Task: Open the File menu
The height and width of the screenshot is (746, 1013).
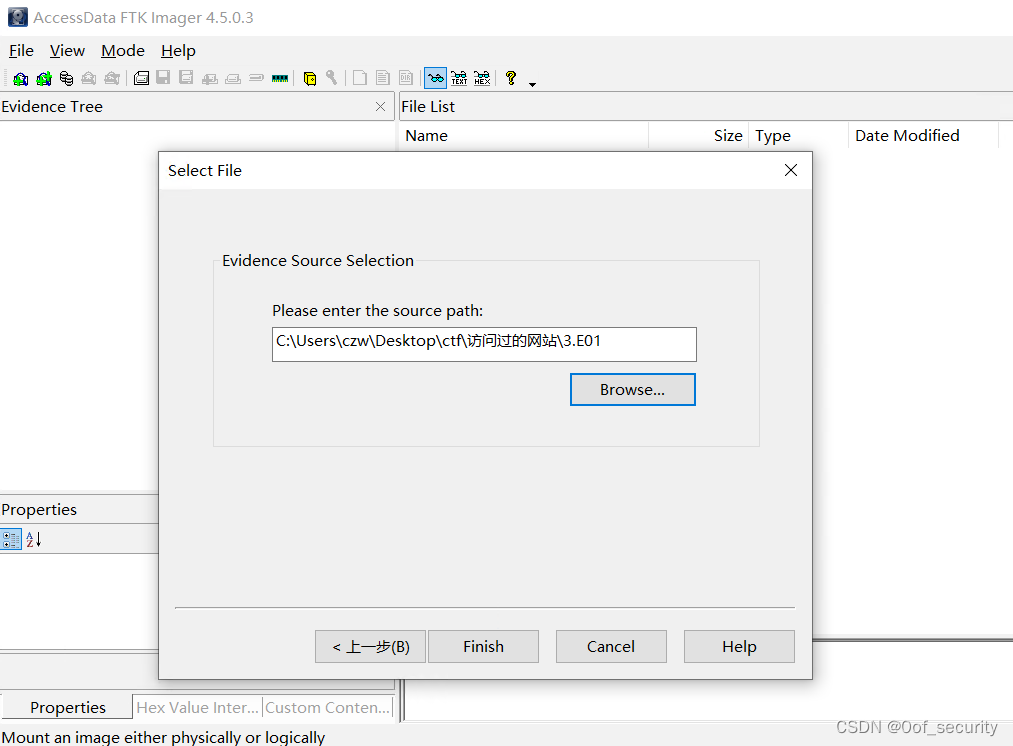Action: [21, 50]
